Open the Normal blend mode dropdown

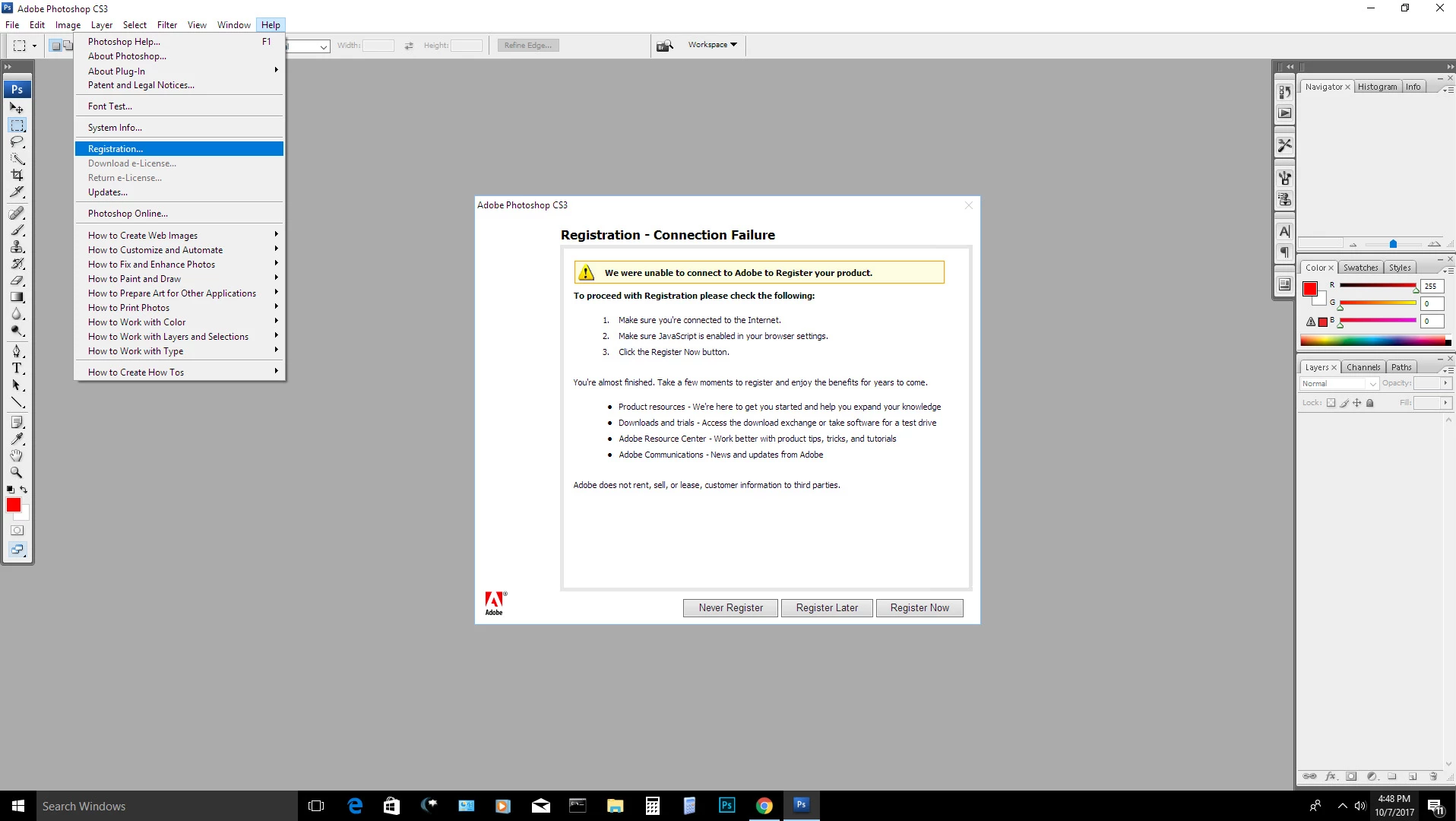coord(1338,384)
